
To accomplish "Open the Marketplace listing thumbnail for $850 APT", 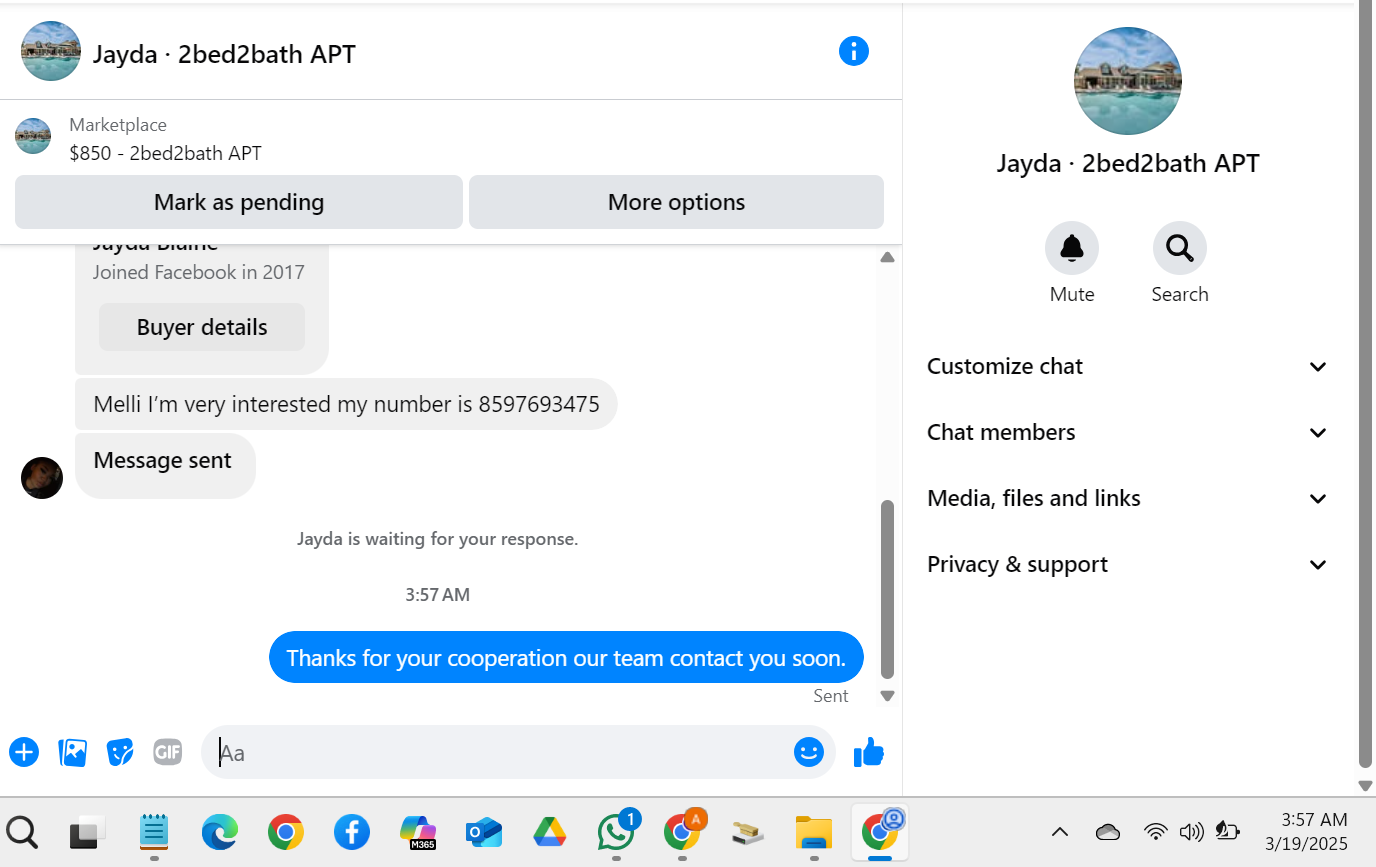I will click(x=33, y=136).
